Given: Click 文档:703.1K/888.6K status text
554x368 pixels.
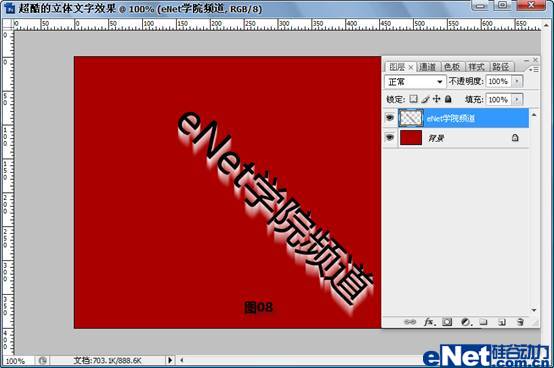Looking at the screenshot, I should tap(107, 360).
